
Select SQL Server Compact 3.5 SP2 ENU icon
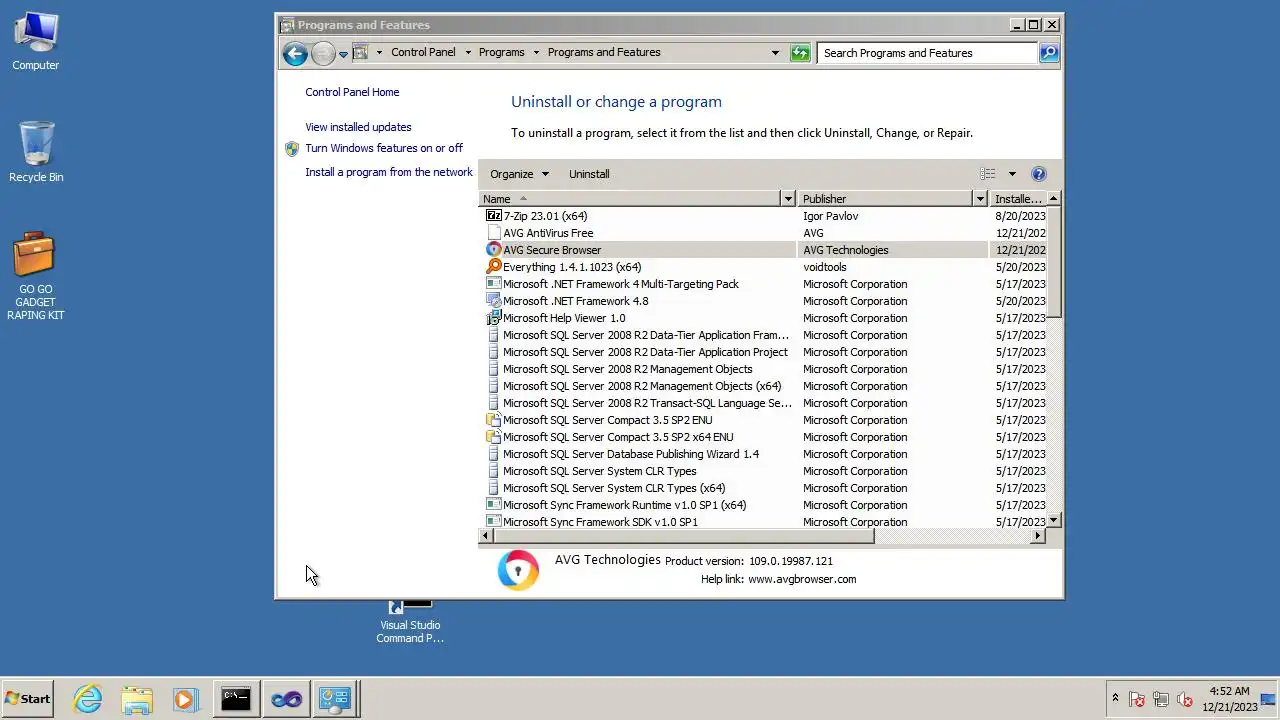493,420
